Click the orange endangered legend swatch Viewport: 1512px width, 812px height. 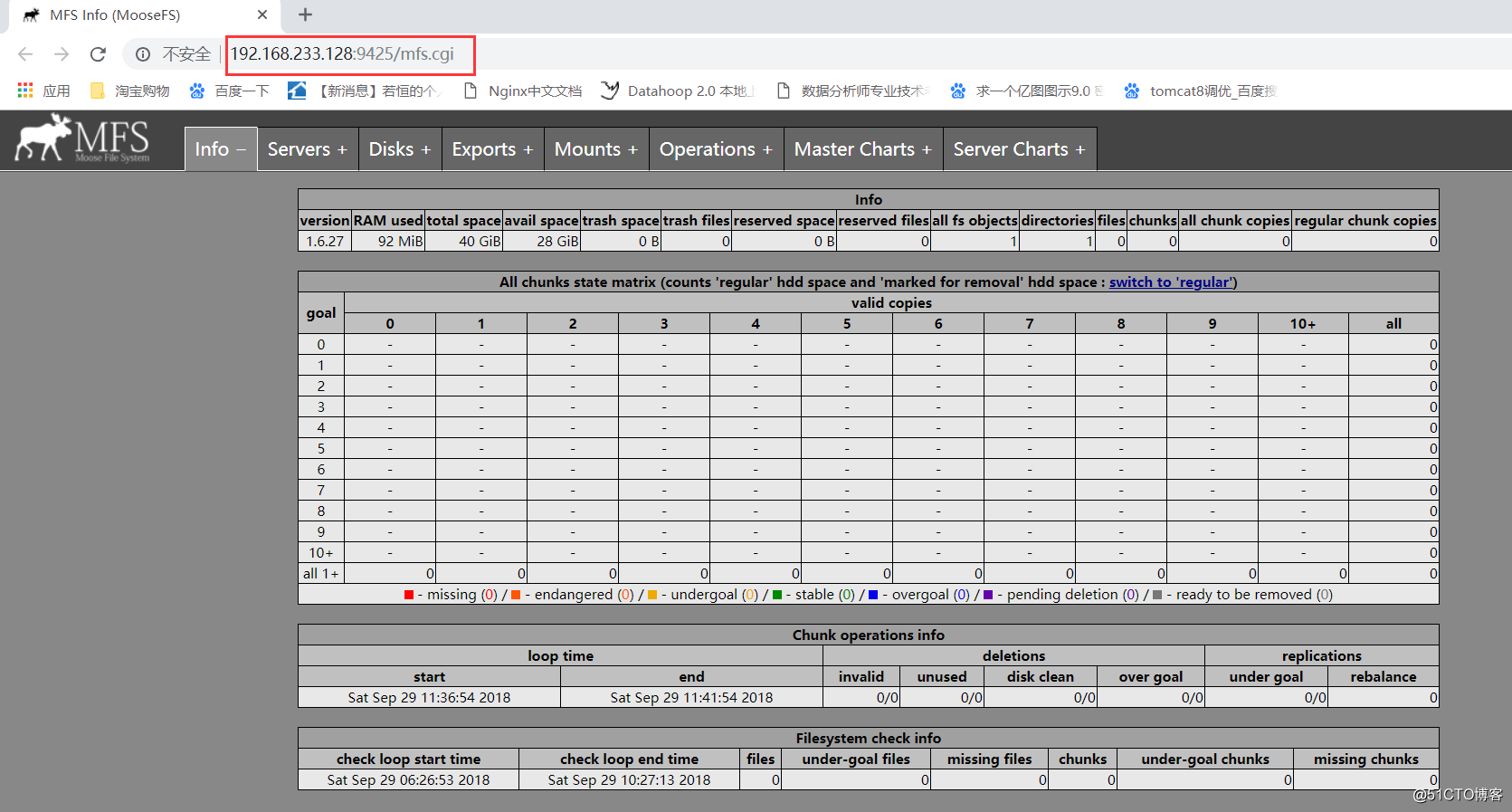[x=516, y=595]
